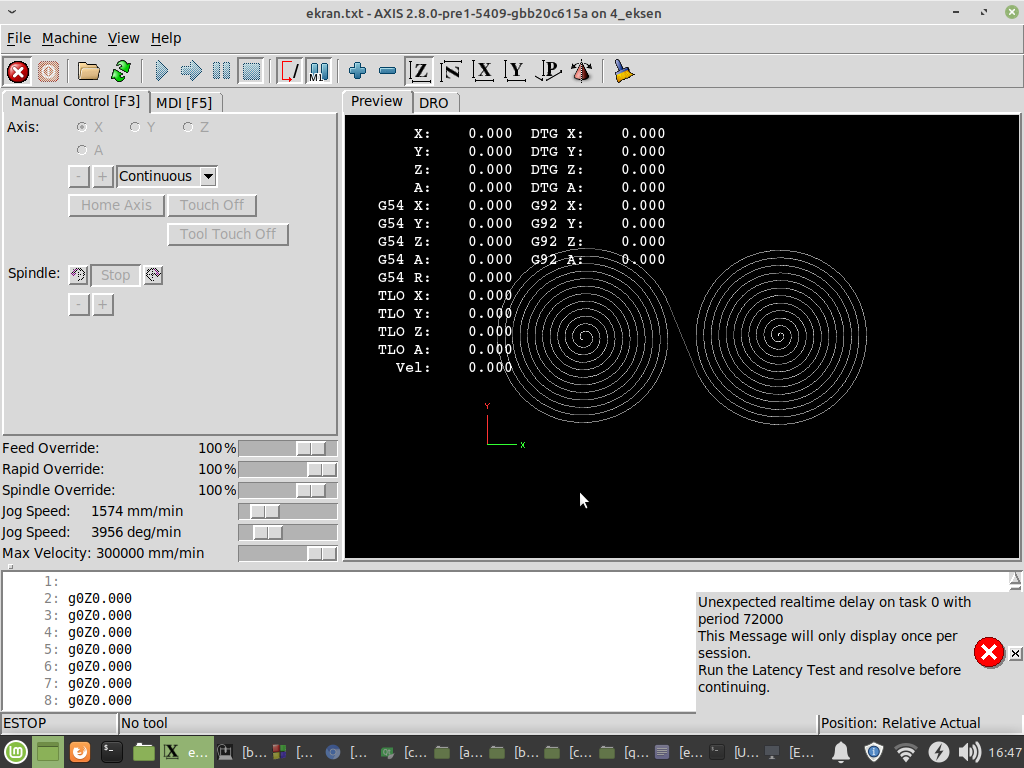
Task: Decrease spindle speed minus button
Action: click(x=79, y=305)
